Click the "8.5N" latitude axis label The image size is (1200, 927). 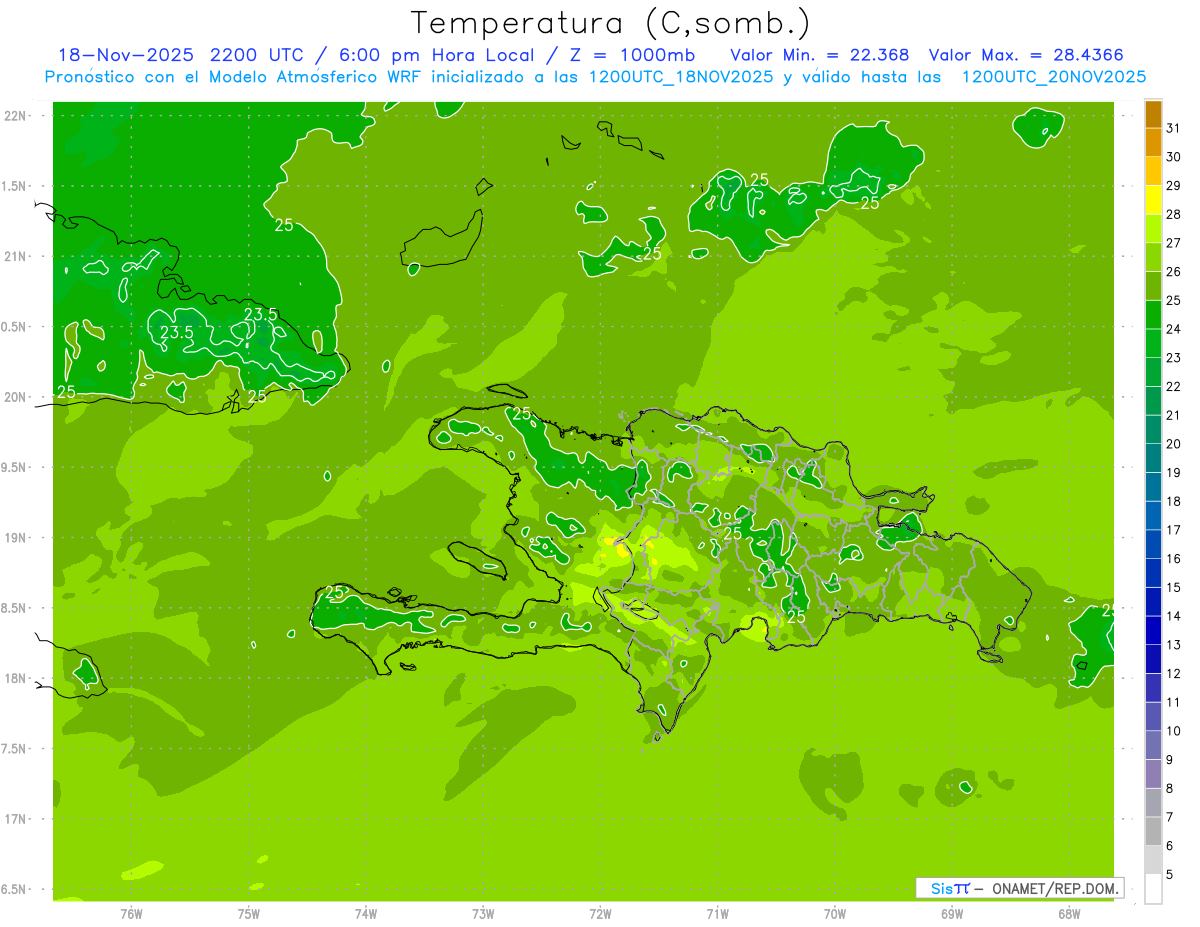(x=15, y=608)
